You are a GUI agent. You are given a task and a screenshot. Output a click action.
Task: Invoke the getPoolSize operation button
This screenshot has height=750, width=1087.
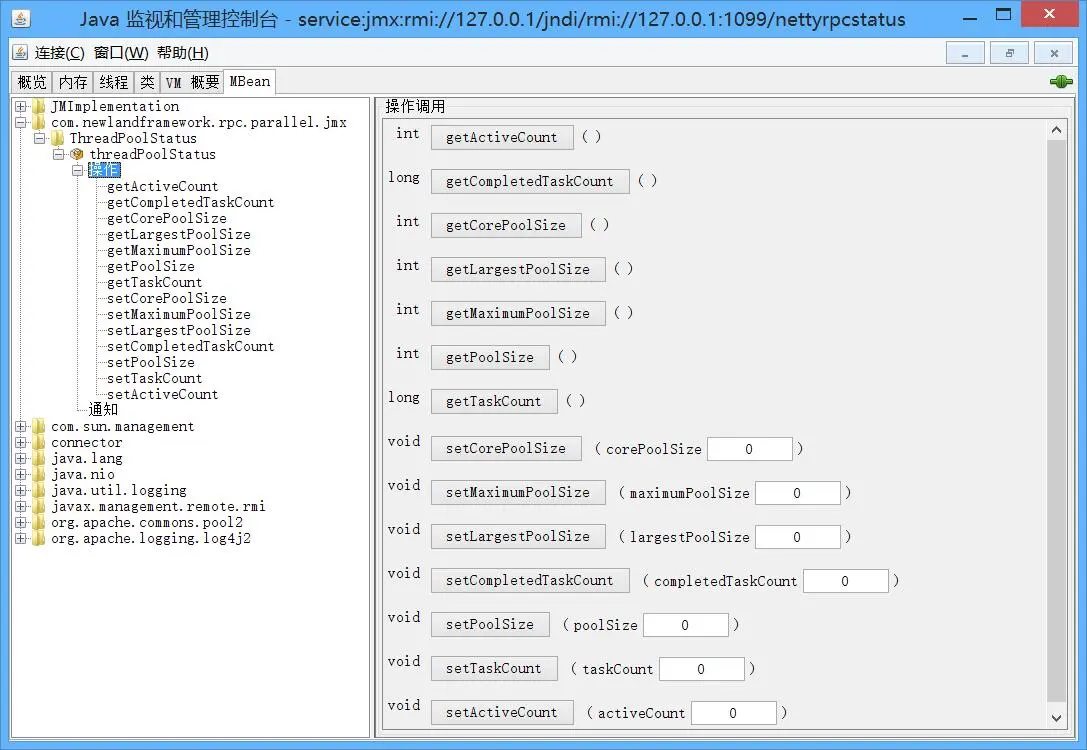(490, 357)
